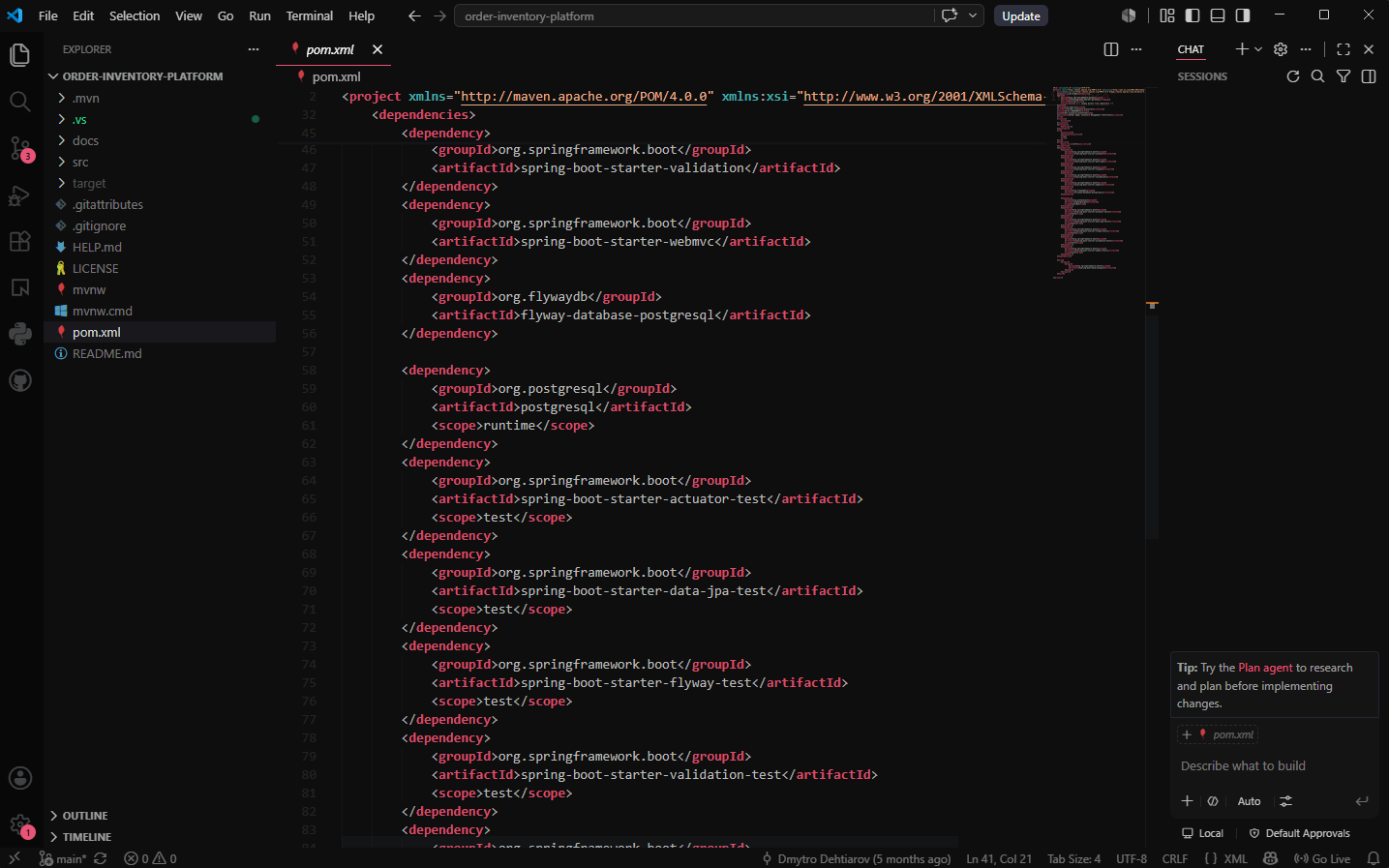Image resolution: width=1389 pixels, height=868 pixels.
Task: Maximize the chat panel
Action: (x=1344, y=49)
